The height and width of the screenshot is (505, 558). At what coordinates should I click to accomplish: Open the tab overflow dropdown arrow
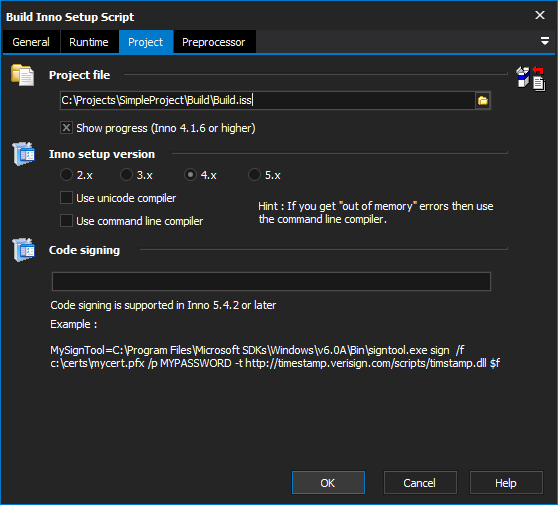pos(544,41)
